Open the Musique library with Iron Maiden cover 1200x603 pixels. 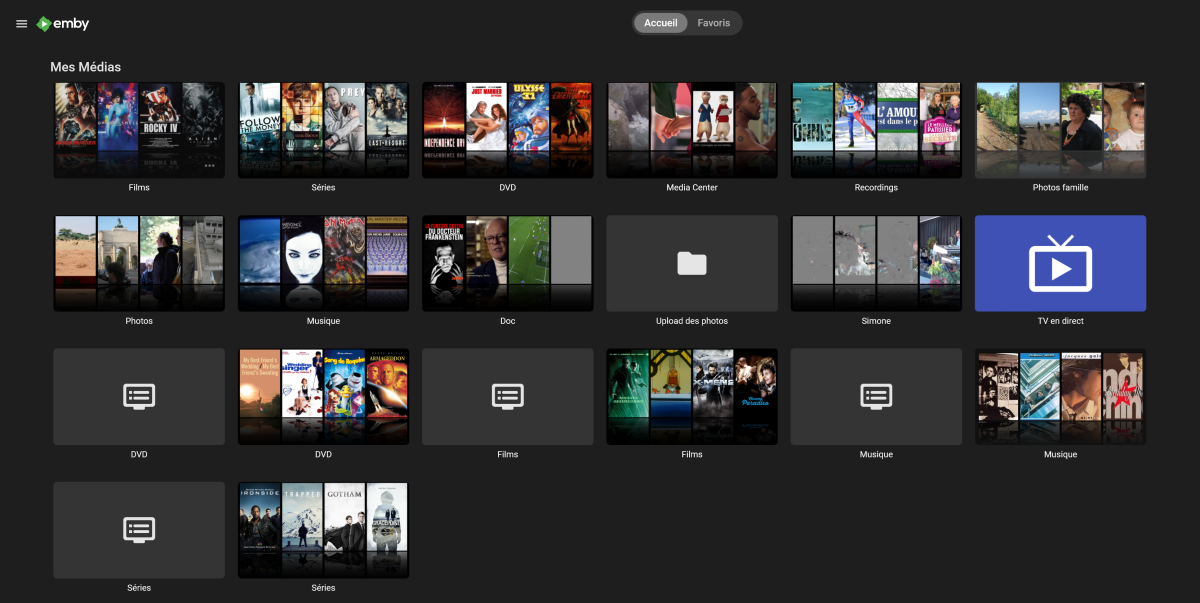(323, 263)
